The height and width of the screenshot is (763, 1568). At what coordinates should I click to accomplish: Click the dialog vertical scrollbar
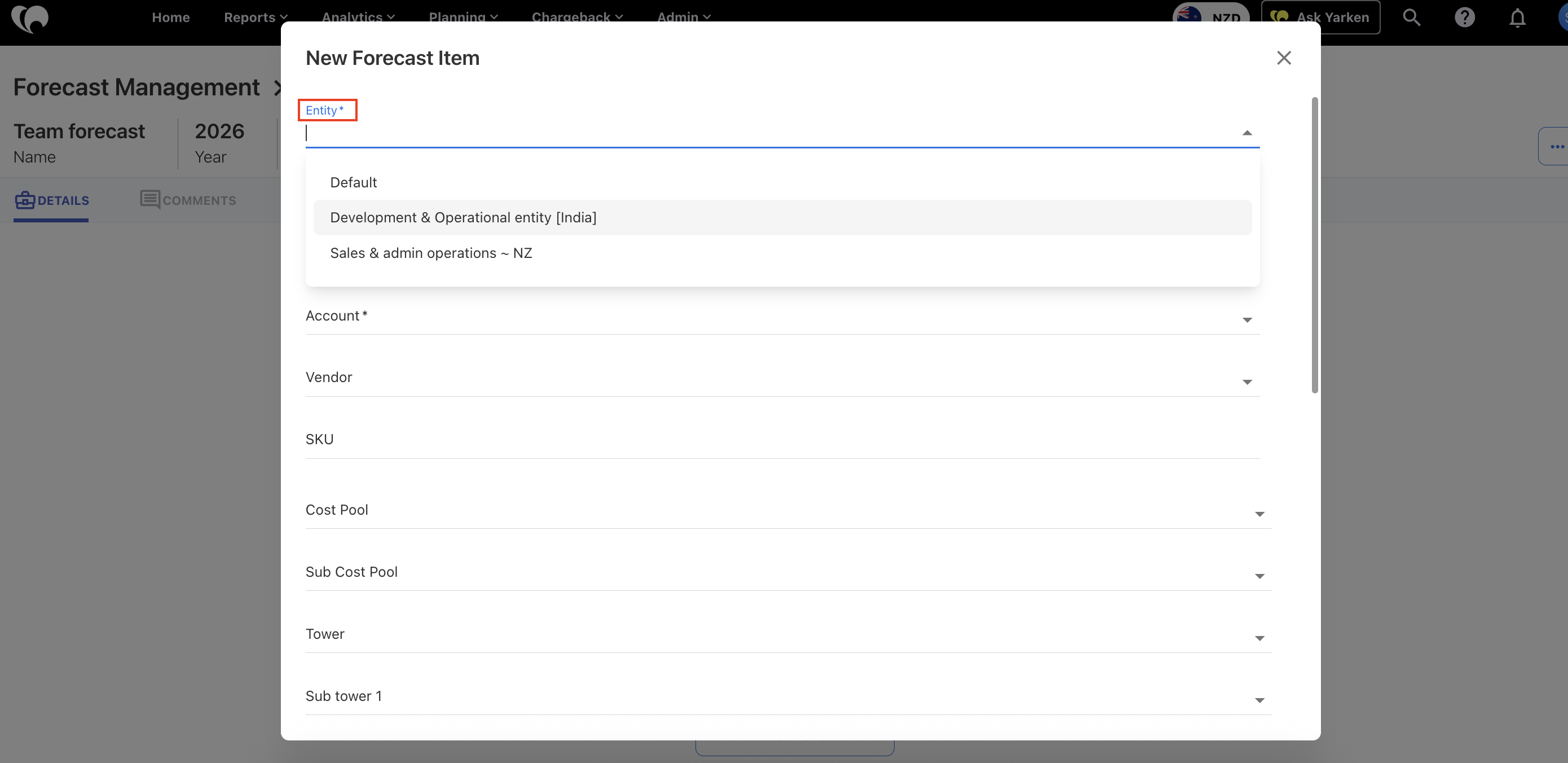pyautogui.click(x=1314, y=245)
